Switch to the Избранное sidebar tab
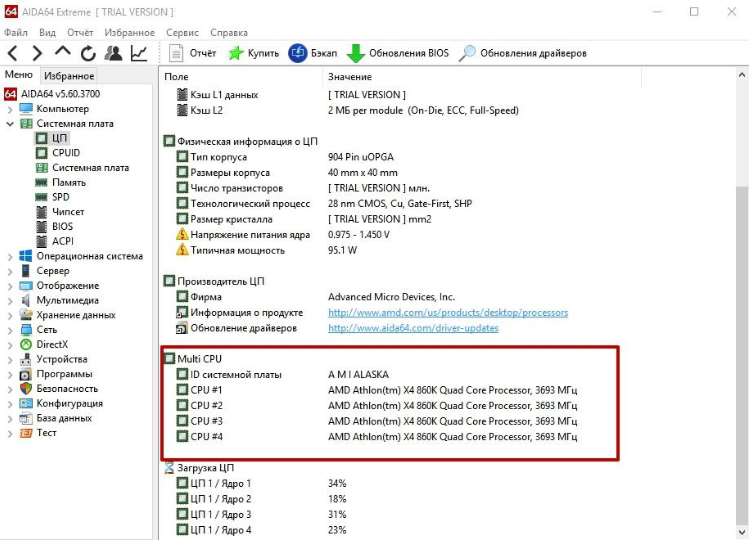The width and height of the screenshot is (754, 555). point(69,76)
